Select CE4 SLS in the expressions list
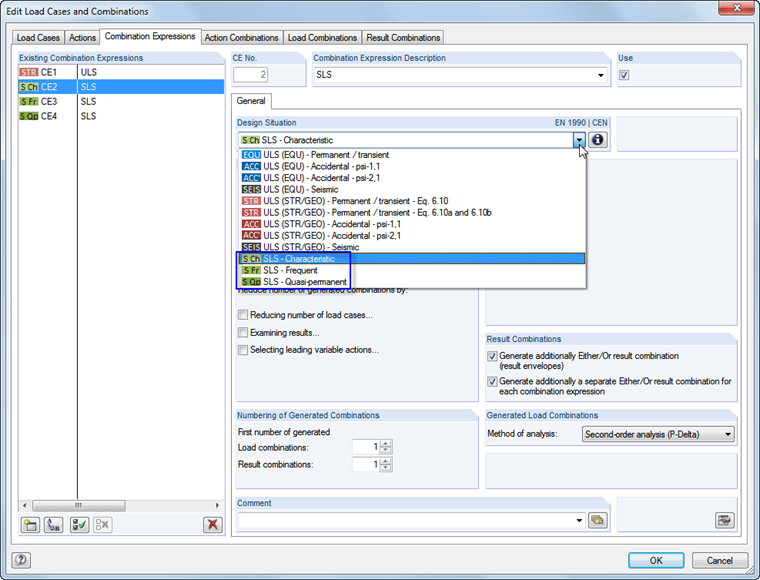760x580 pixels. coord(121,116)
